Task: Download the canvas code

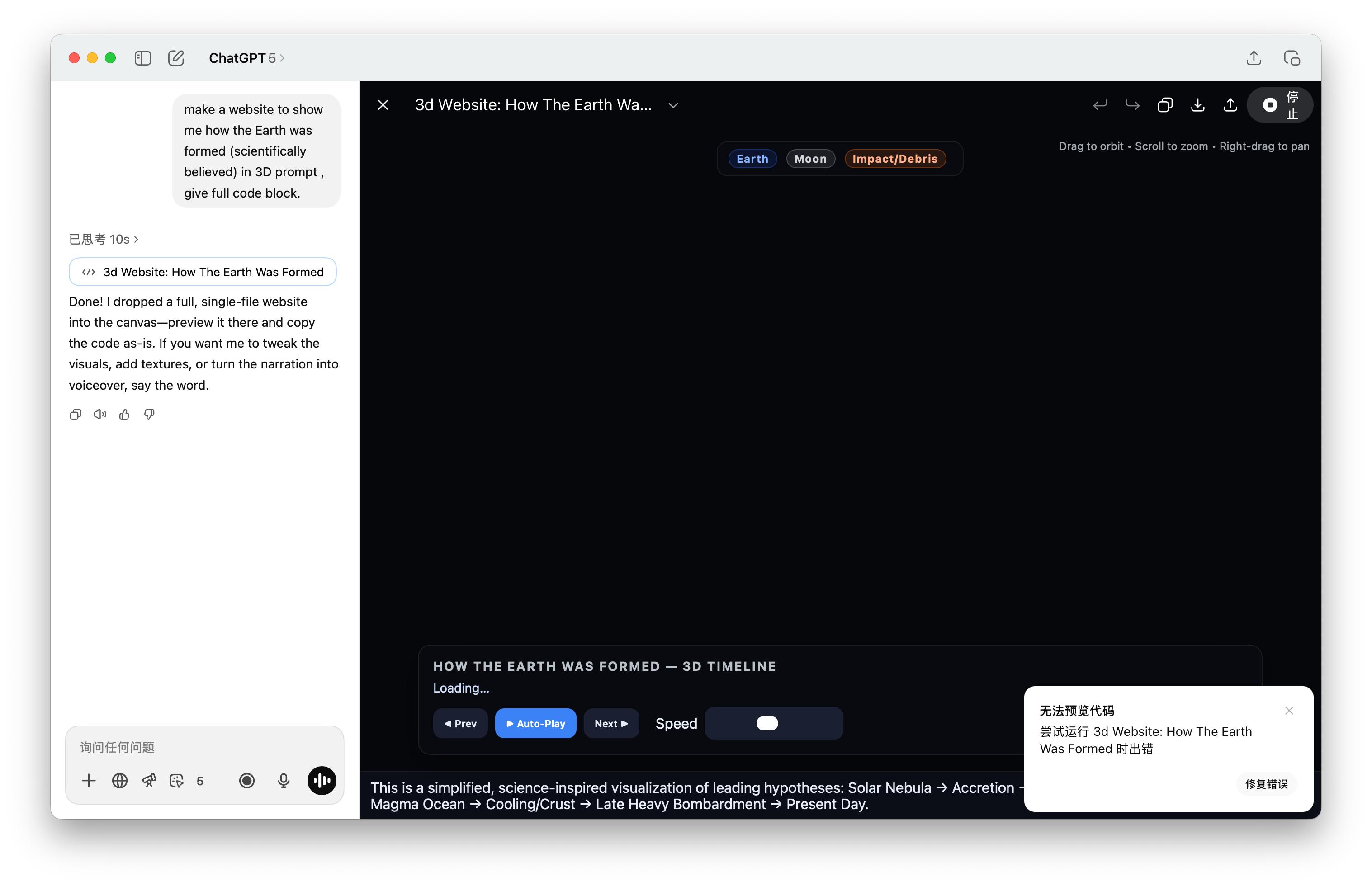Action: 1197,105
